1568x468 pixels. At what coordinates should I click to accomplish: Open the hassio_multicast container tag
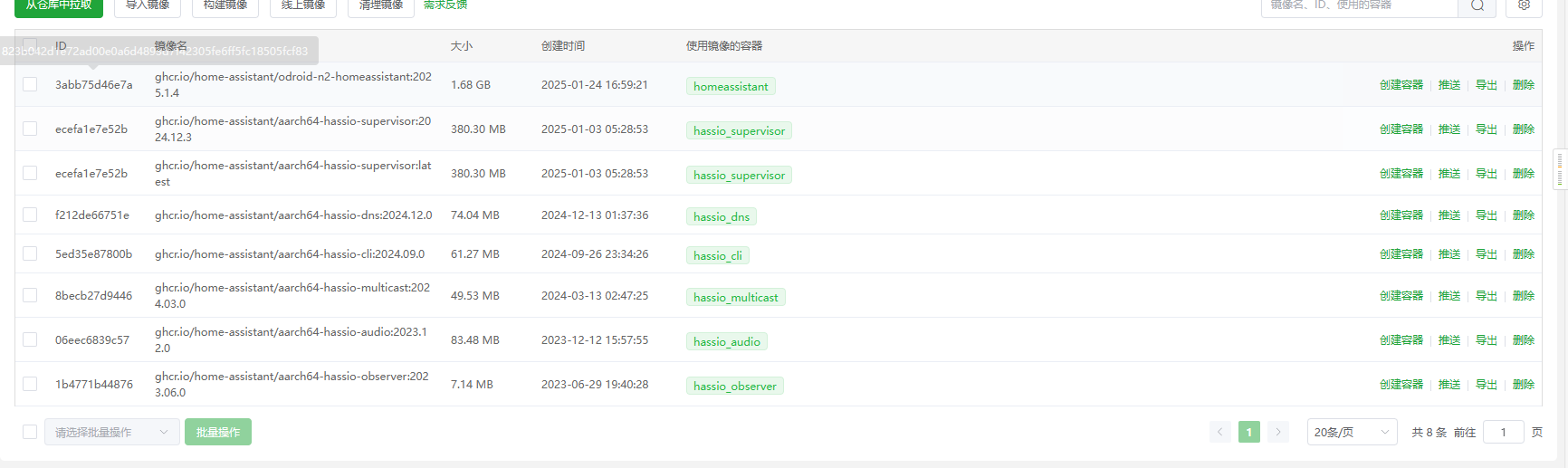(736, 297)
